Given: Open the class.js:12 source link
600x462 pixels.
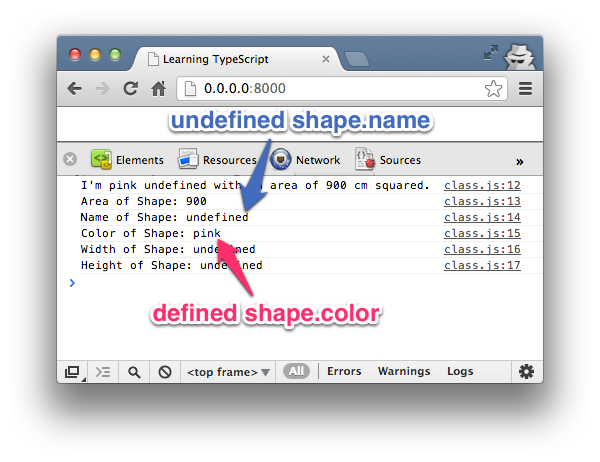Looking at the screenshot, I should point(482,185).
